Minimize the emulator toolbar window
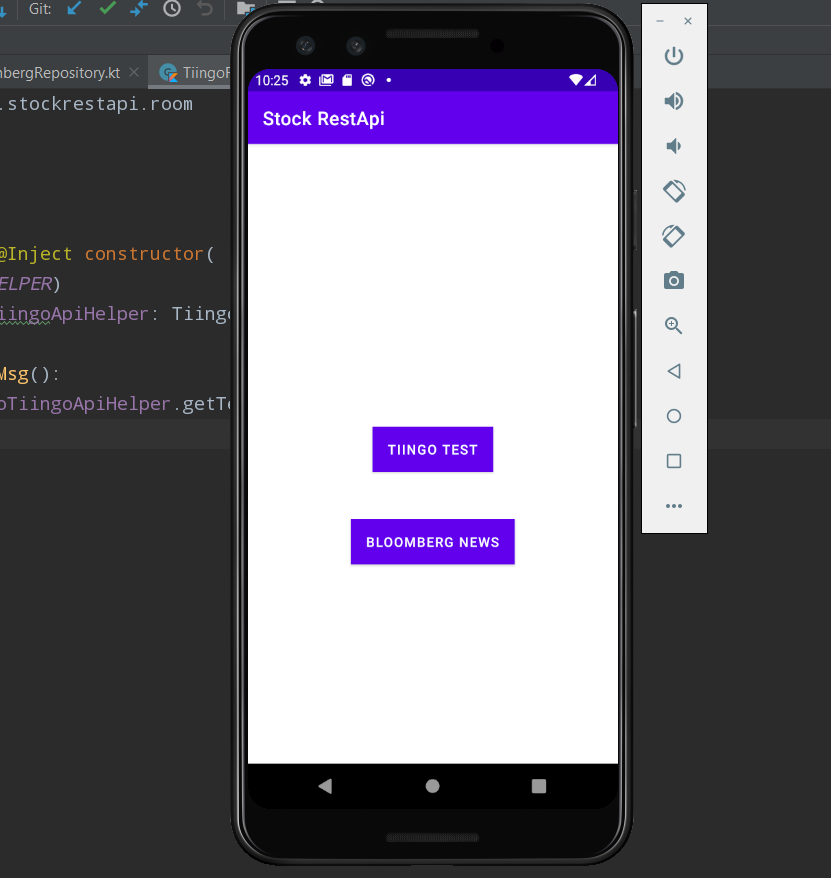831x878 pixels. (660, 21)
